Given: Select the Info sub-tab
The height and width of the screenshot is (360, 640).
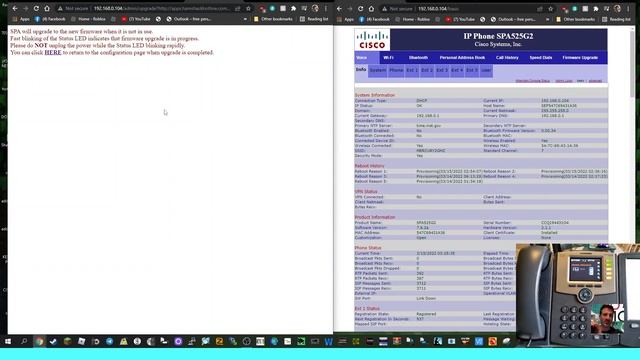Looking at the screenshot, I should point(361,70).
